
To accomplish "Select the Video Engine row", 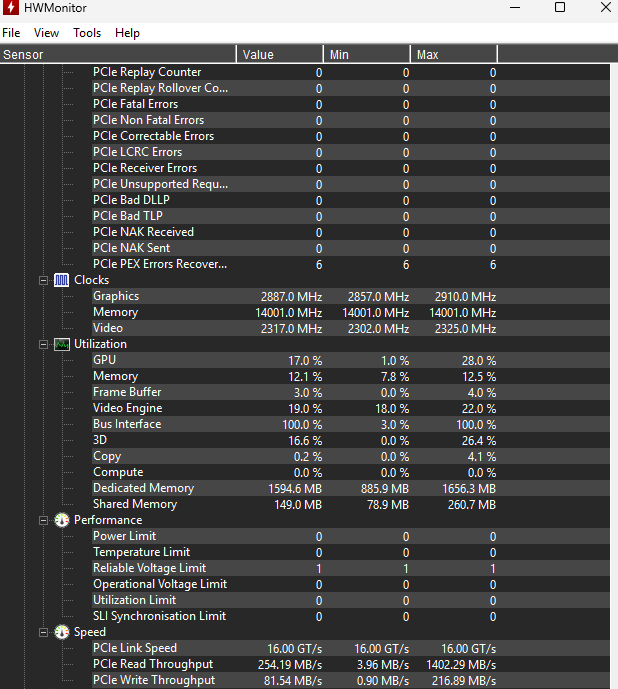I will (351, 408).
